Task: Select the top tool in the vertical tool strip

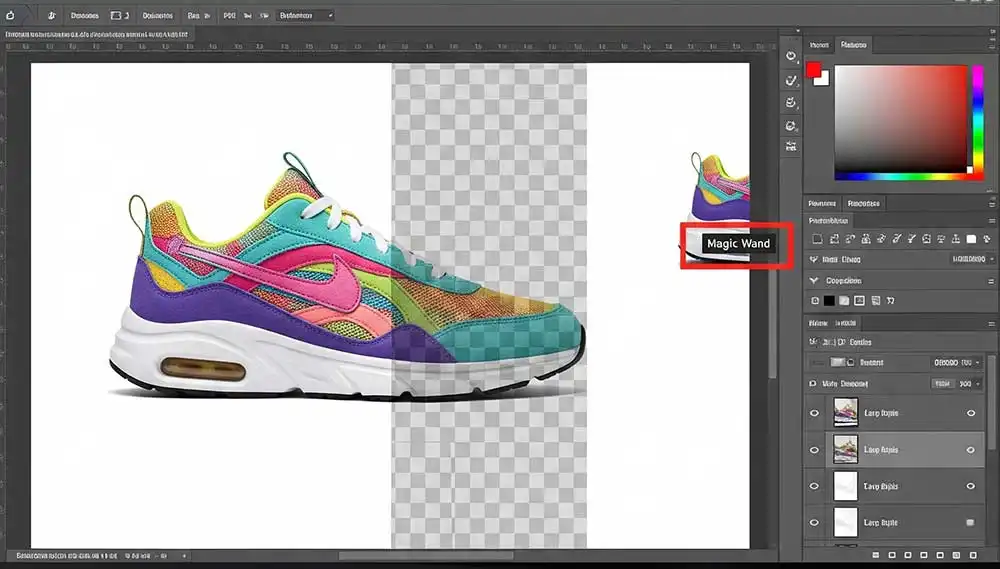Action: click(x=791, y=56)
